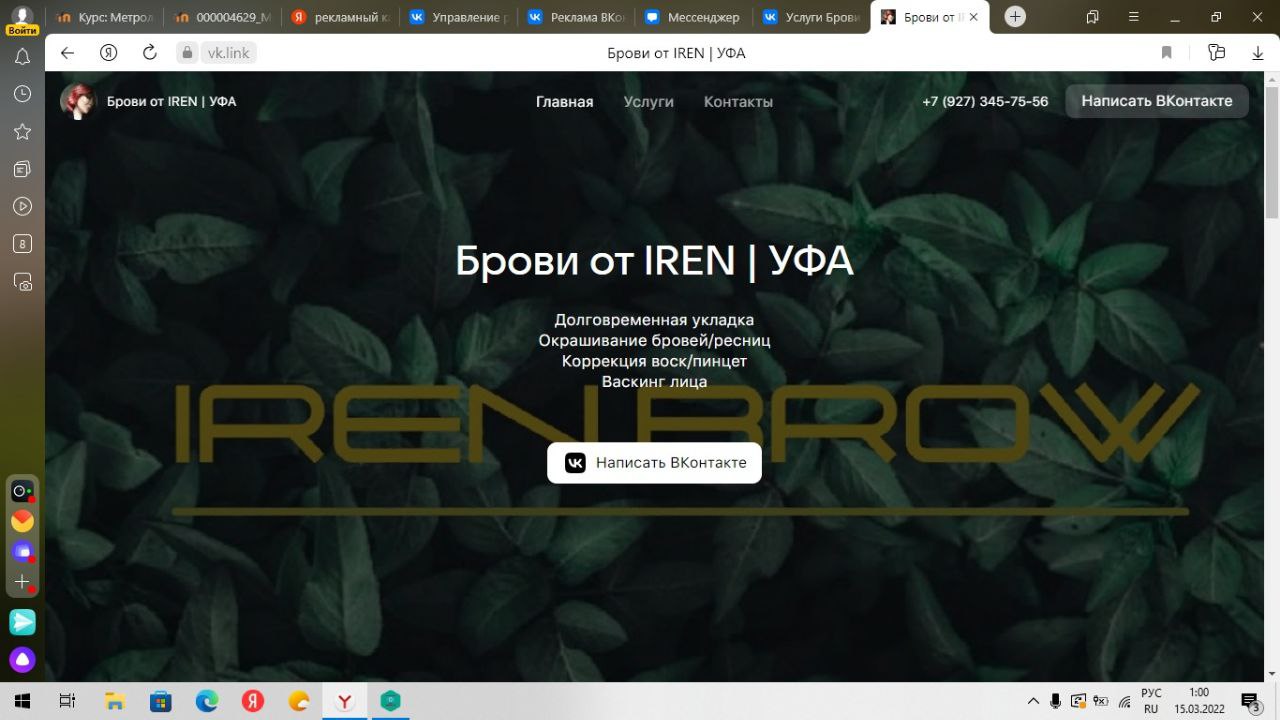1280x720 pixels.
Task: Open the vertical tabs panel icon
Action: point(1092,17)
